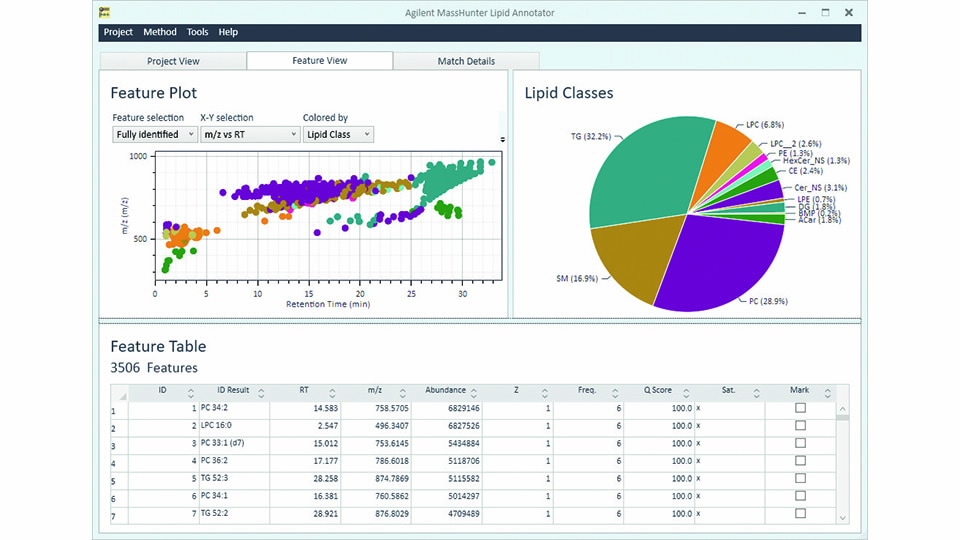This screenshot has width=960, height=540.
Task: Click the MassHunter app icon in title bar
Action: coord(106,12)
